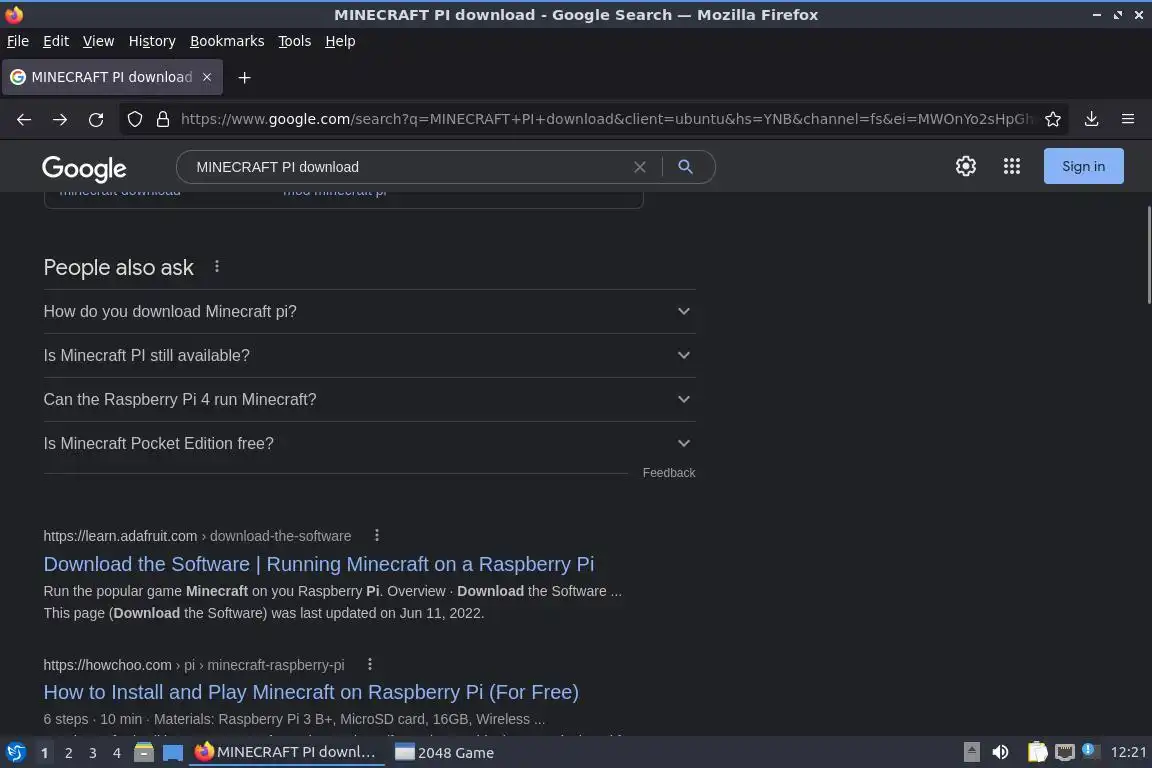This screenshot has height=768, width=1152.
Task: Expand 'Can the Raspberry Pi 4 run Minecraft?'
Action: click(369, 400)
